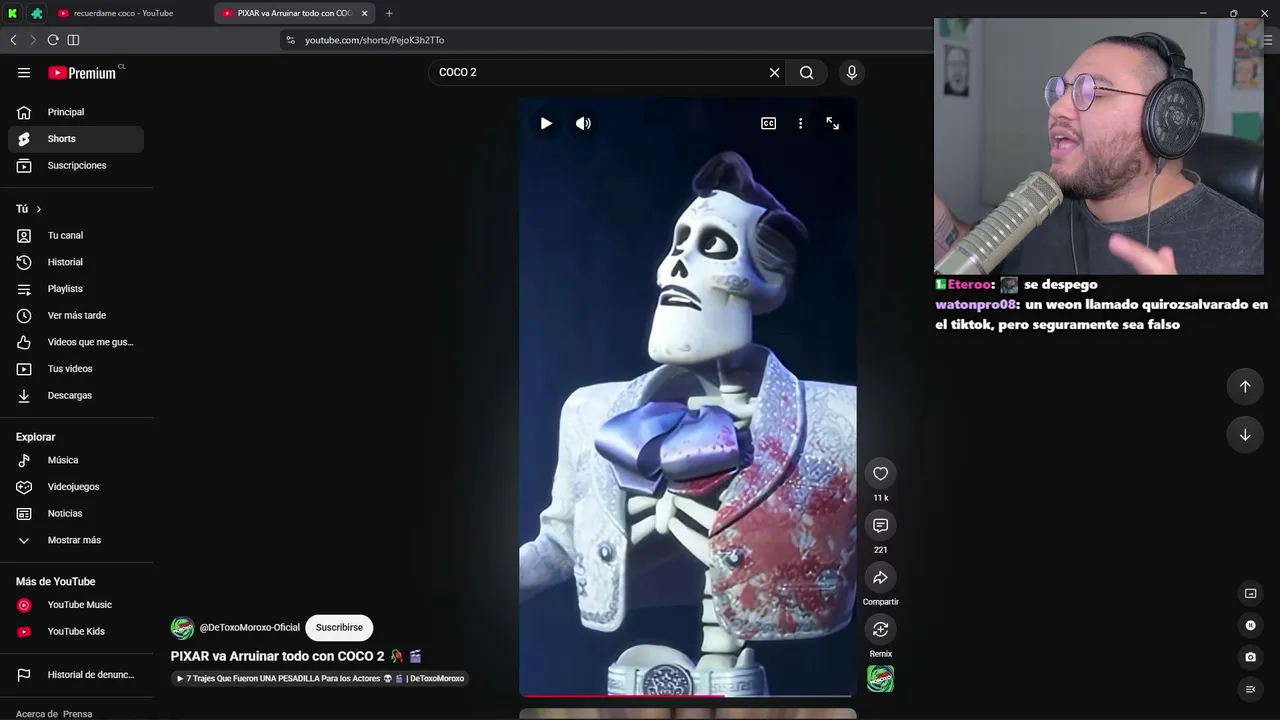Play the paused Short video
Image resolution: width=1280 pixels, height=720 pixels.
point(546,123)
